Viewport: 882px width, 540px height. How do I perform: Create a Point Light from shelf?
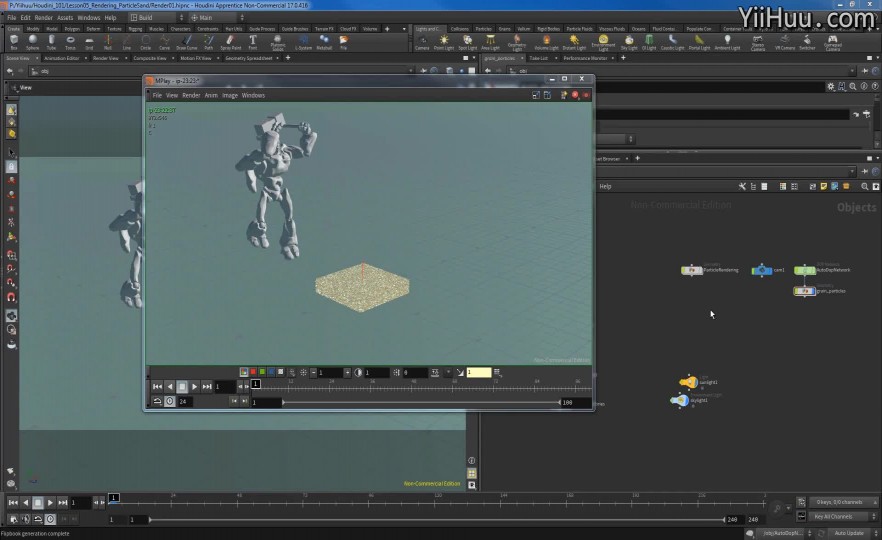pyautogui.click(x=444, y=42)
